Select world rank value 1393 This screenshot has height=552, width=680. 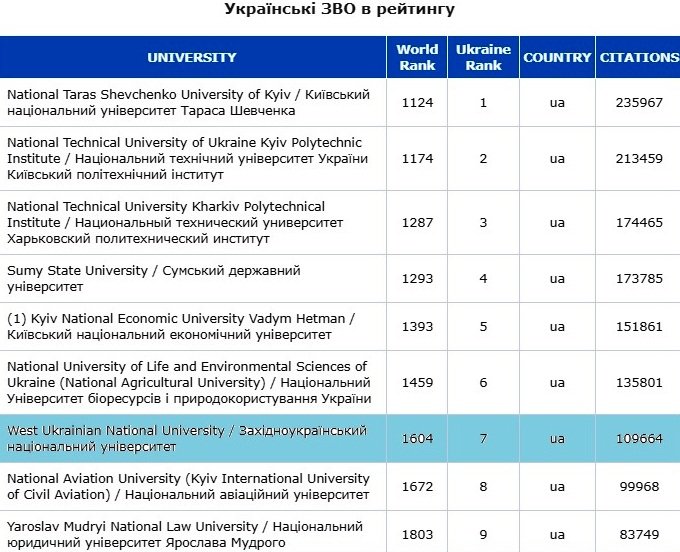[417, 327]
